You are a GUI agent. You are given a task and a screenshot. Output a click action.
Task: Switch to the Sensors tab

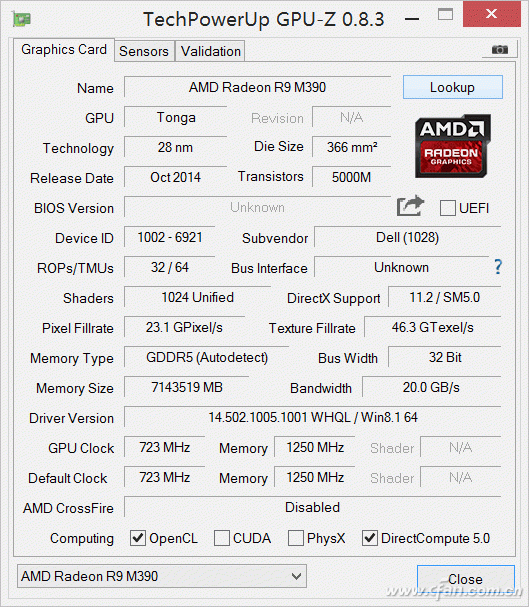pyautogui.click(x=144, y=51)
